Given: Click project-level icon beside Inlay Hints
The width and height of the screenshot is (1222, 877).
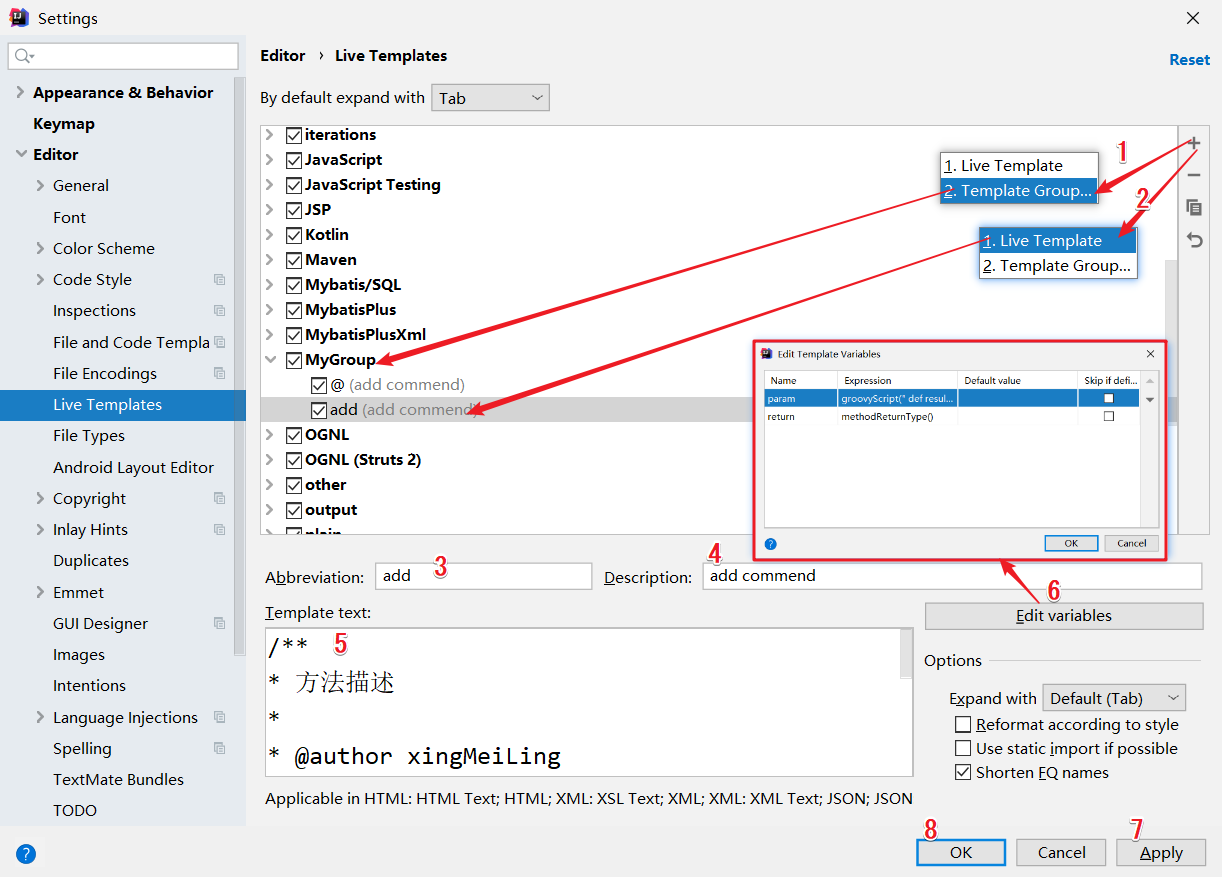Looking at the screenshot, I should pyautogui.click(x=219, y=529).
